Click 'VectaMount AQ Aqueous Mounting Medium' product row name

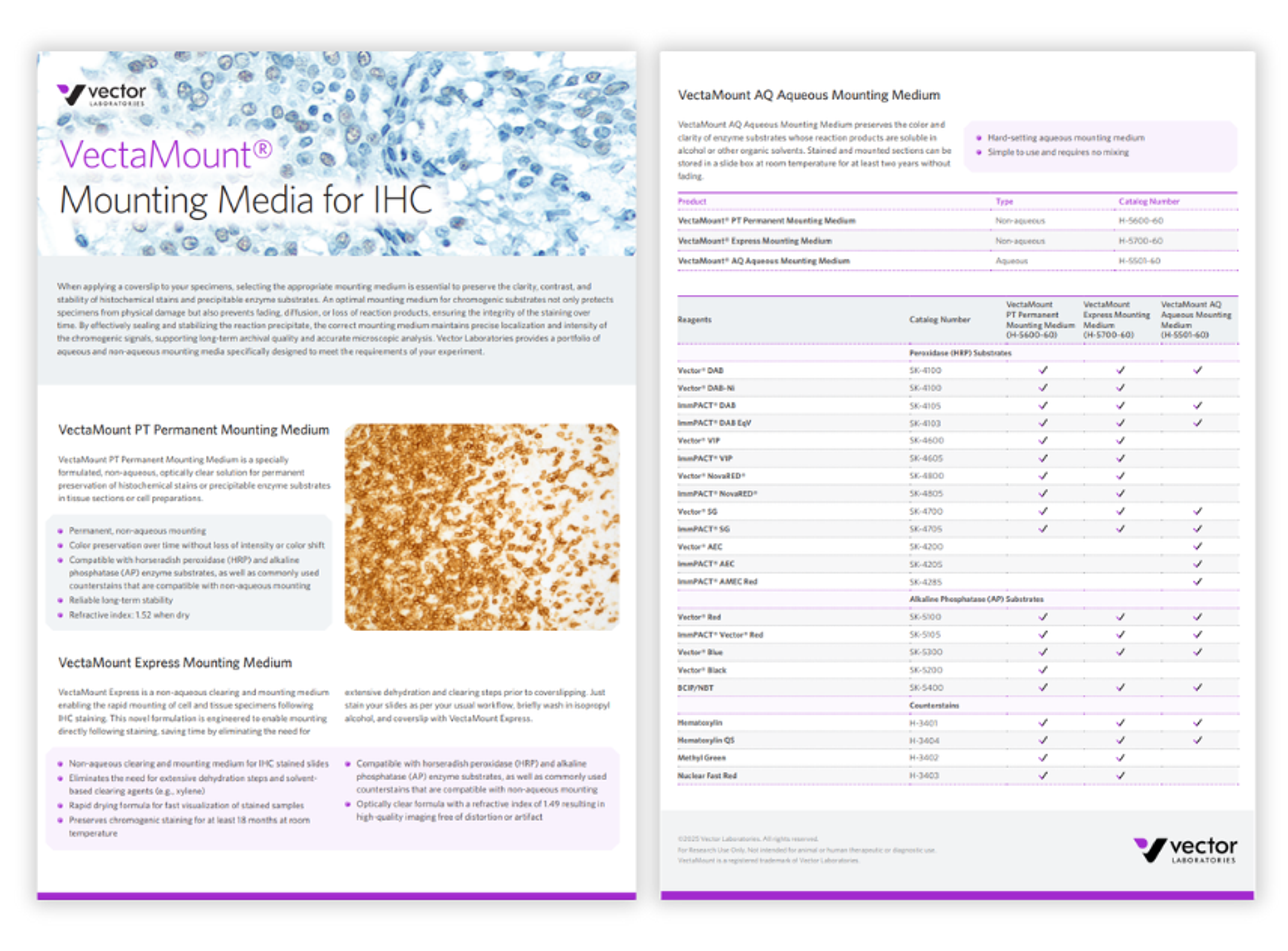click(764, 261)
